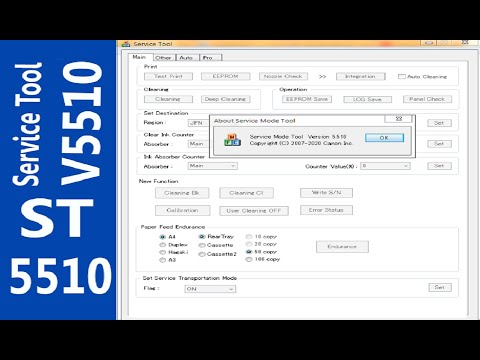The image size is (480, 360).
Task: Click the Copyright 2007-2020 Canon Inc. text
Action: [301, 143]
